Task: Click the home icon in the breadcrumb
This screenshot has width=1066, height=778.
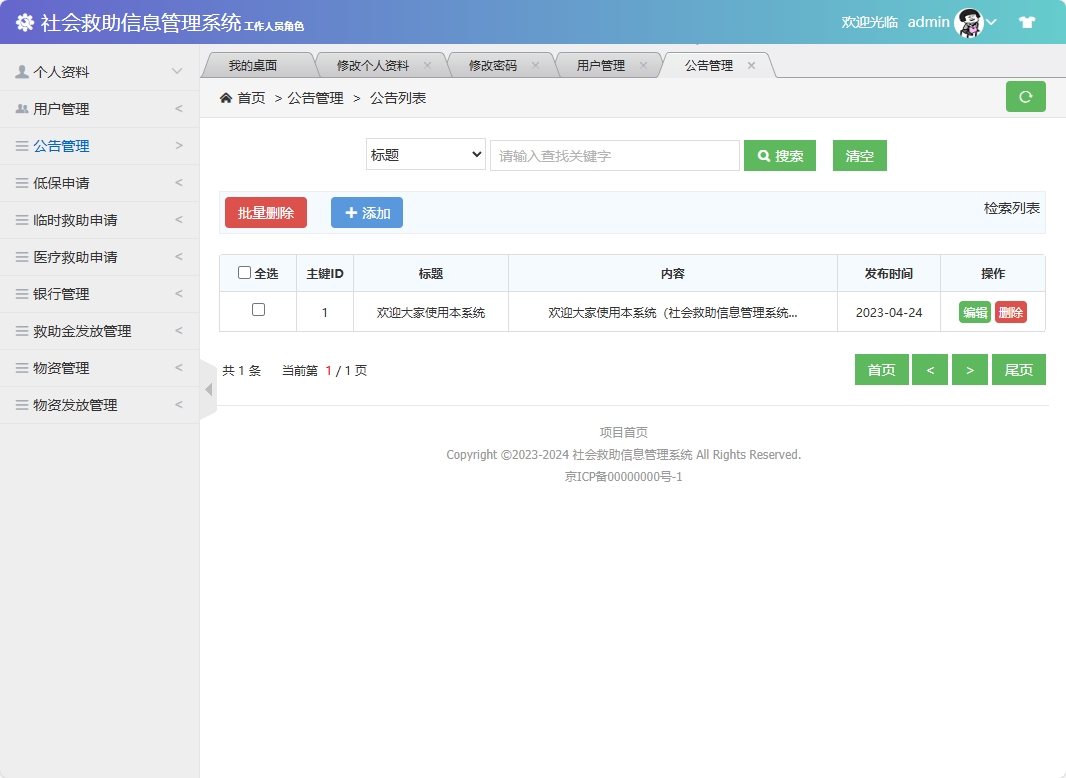Action: (226, 97)
